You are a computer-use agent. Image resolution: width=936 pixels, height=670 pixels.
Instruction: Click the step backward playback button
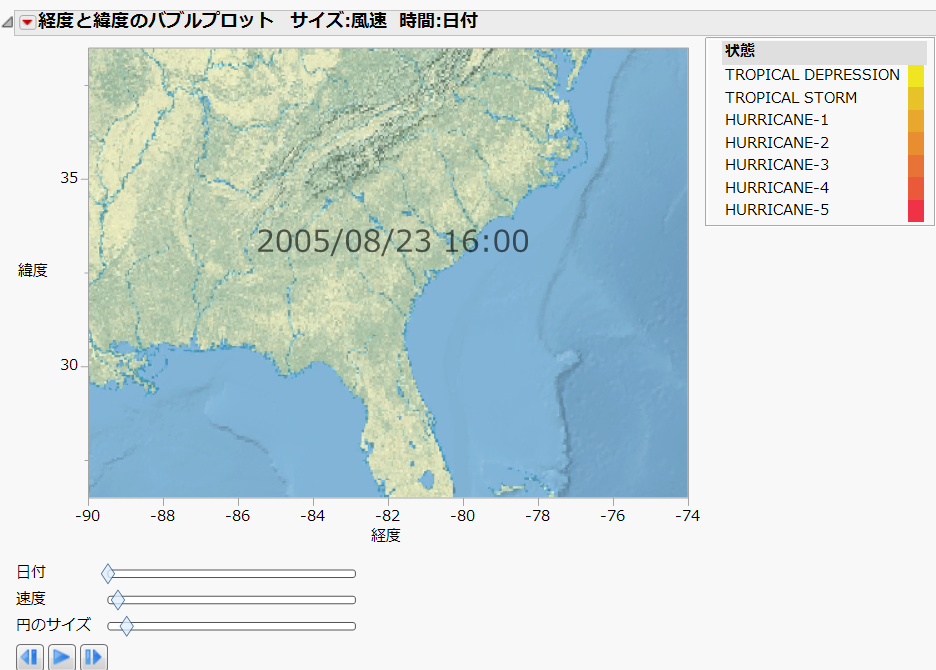coord(30,657)
